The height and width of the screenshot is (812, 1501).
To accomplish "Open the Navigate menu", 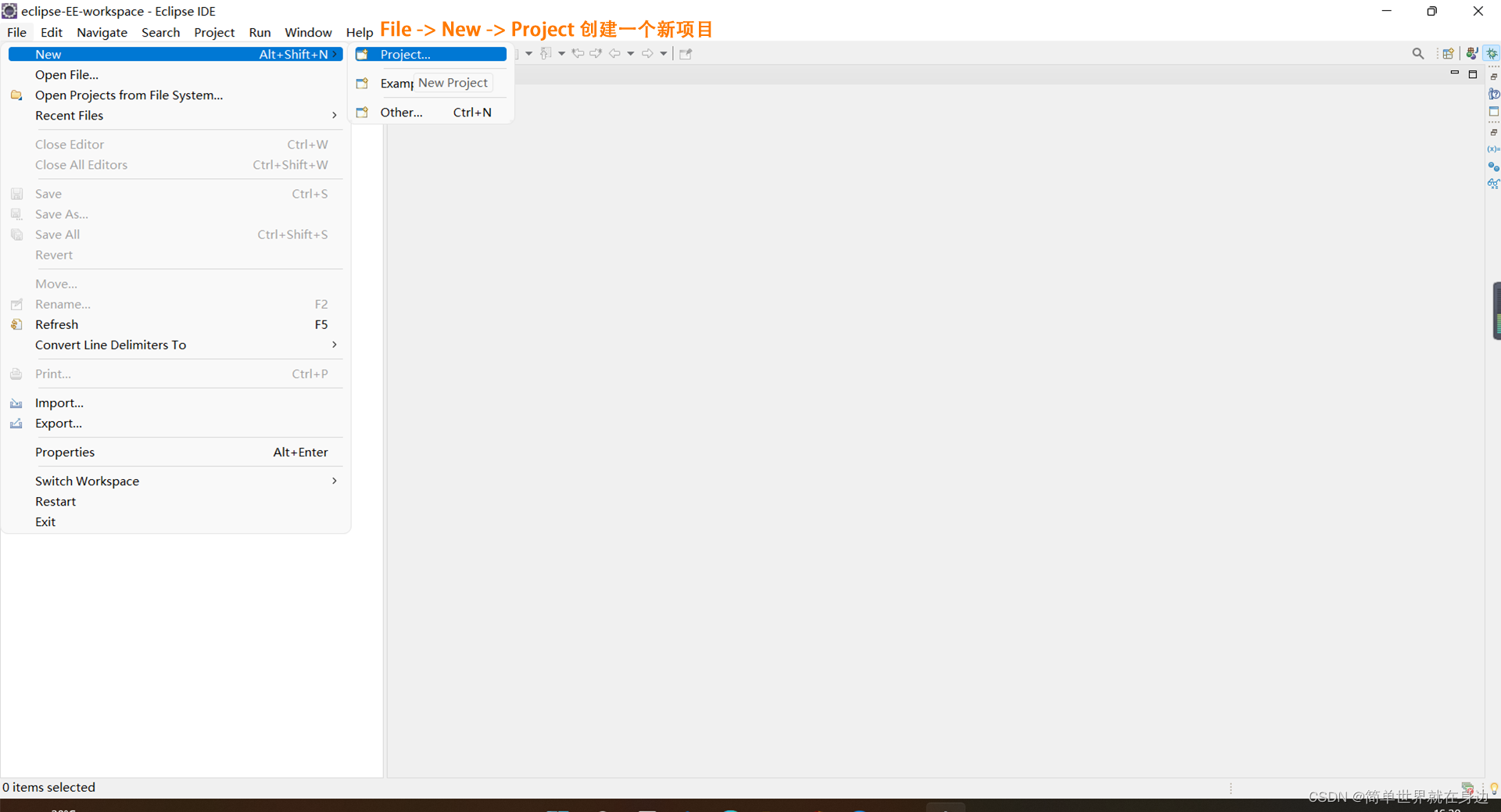I will pyautogui.click(x=102, y=32).
